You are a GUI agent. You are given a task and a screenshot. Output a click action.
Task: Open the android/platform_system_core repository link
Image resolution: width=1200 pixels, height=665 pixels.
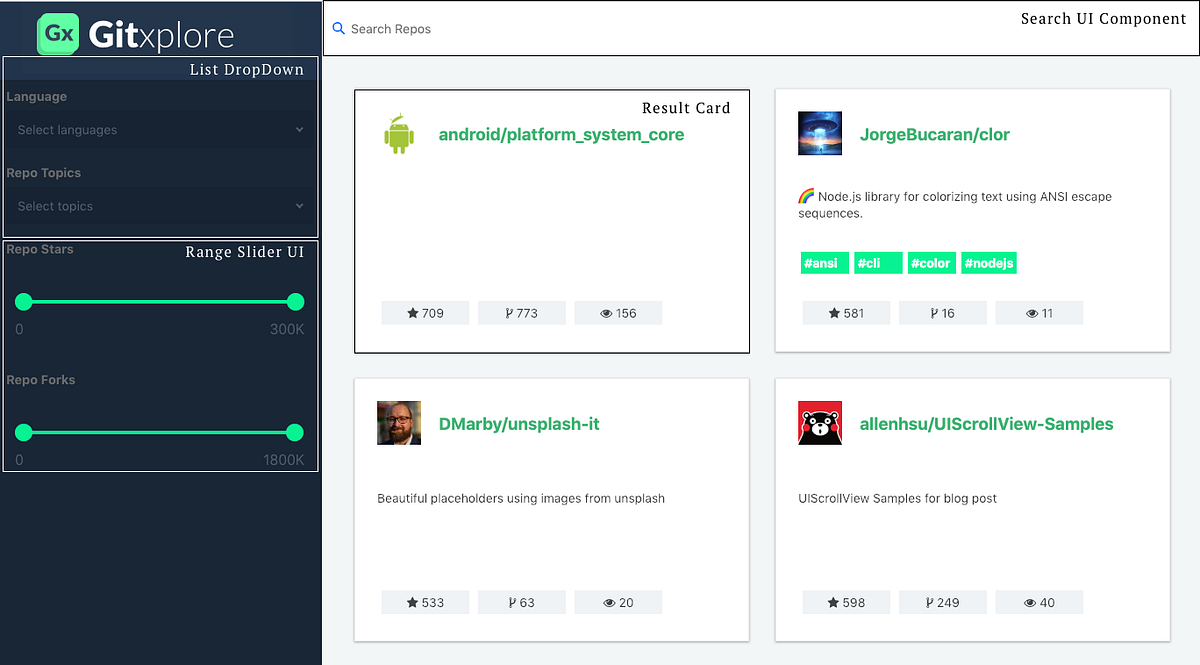point(561,134)
